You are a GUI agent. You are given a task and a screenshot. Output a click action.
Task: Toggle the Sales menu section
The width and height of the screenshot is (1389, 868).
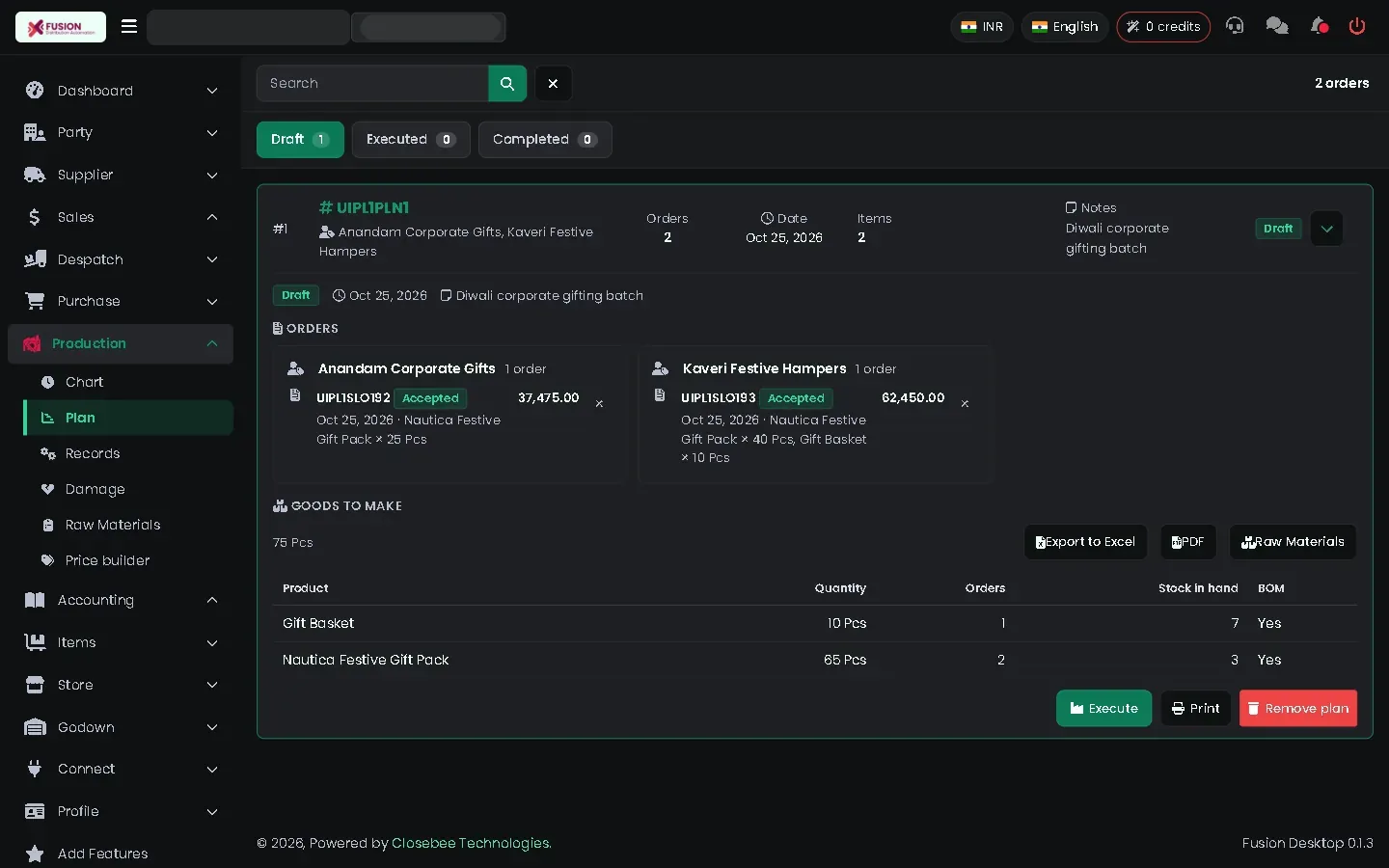[121, 217]
